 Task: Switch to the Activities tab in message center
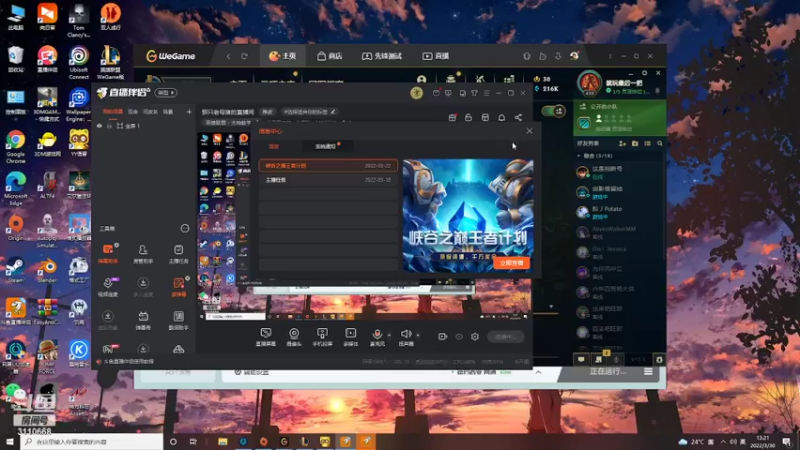[x=274, y=146]
